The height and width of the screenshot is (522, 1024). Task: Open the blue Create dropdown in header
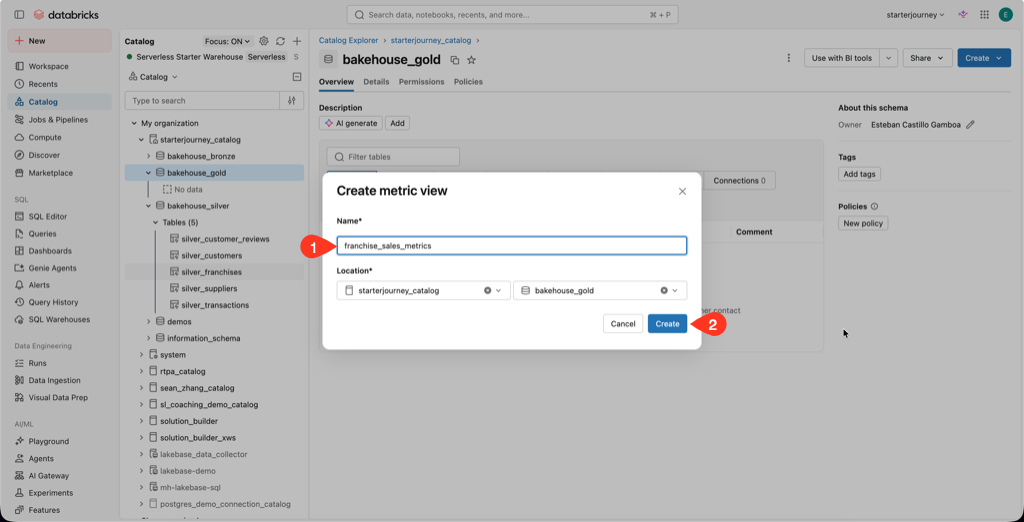coord(984,58)
